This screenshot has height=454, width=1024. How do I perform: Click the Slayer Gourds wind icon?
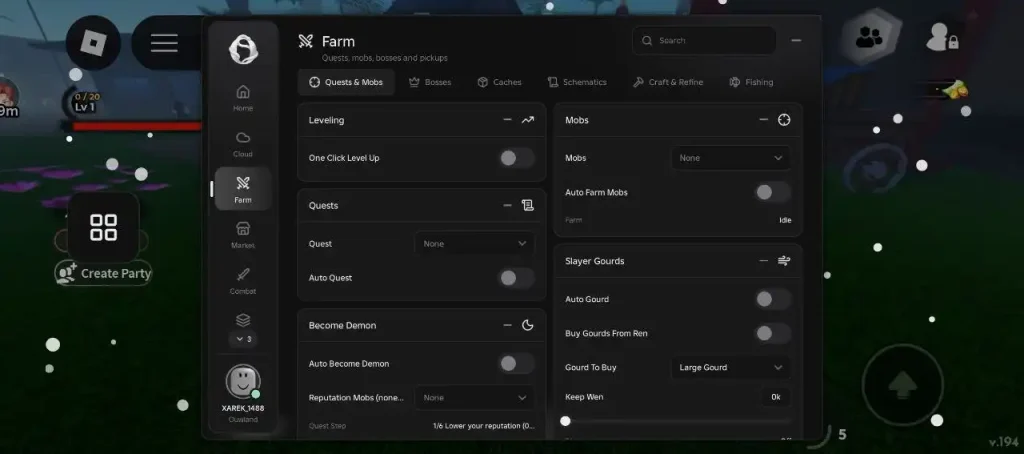(x=784, y=261)
